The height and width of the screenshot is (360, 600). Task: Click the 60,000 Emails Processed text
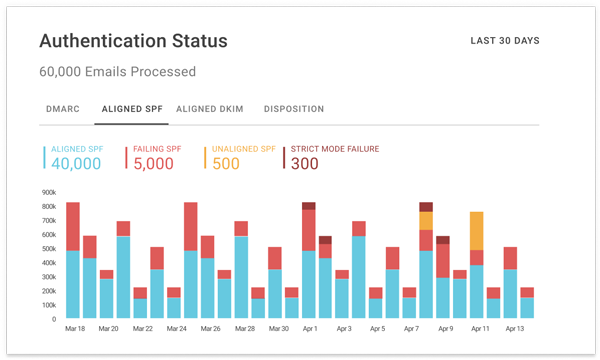117,72
